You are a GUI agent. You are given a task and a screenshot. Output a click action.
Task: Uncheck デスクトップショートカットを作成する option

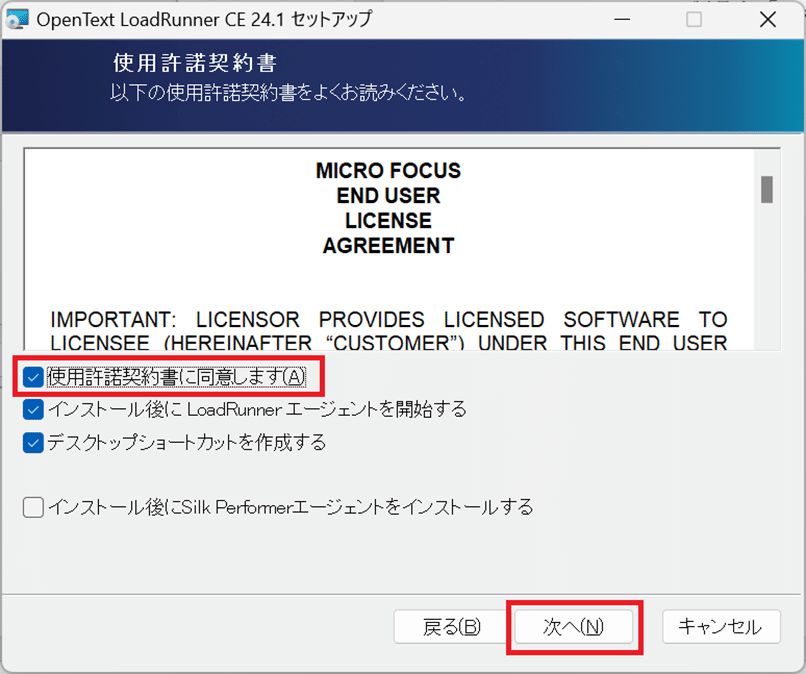[33, 443]
